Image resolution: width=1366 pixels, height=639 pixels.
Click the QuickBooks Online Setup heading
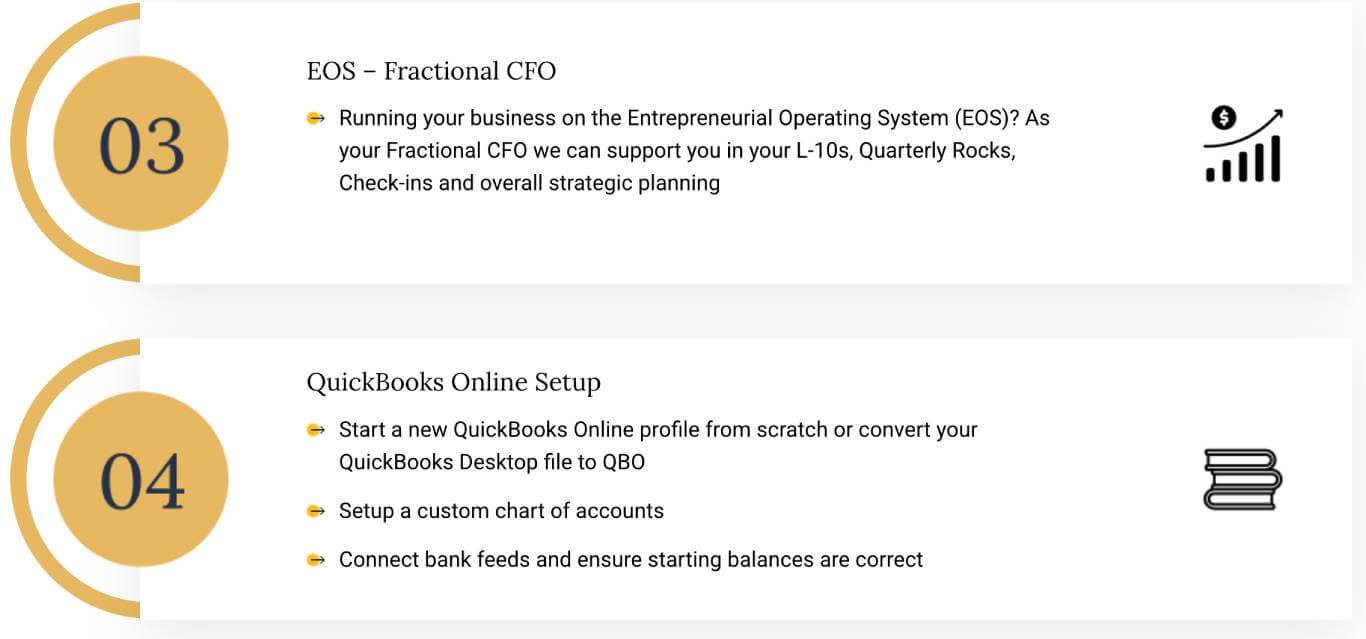454,382
